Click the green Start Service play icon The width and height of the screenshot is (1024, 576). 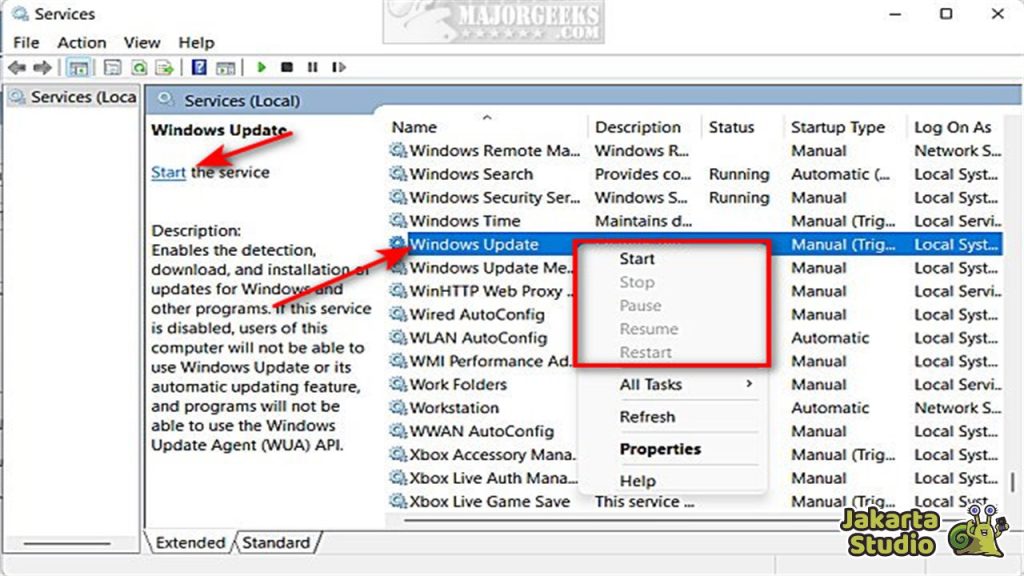pyautogui.click(x=261, y=67)
